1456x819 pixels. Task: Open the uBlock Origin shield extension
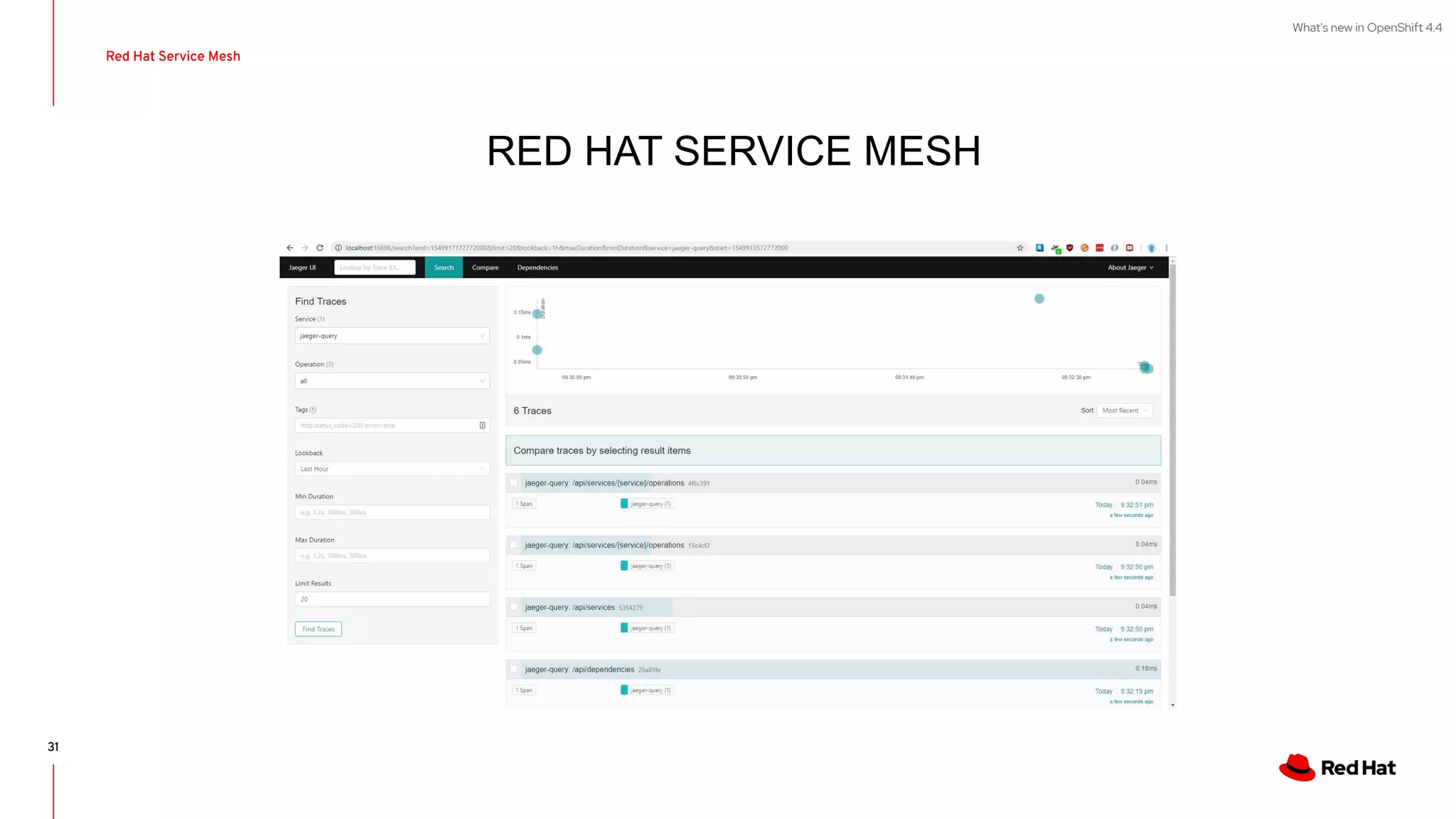pos(1069,247)
